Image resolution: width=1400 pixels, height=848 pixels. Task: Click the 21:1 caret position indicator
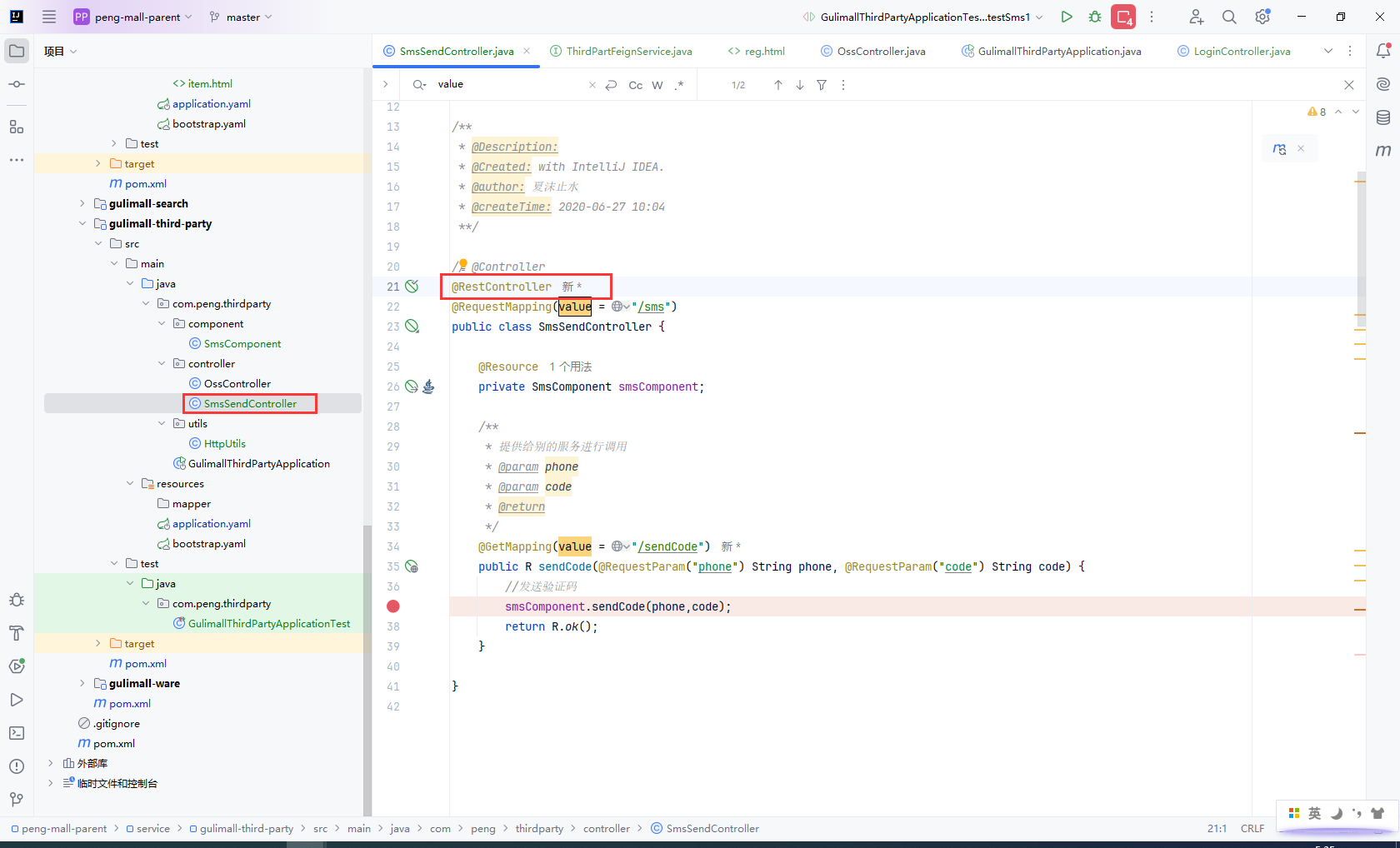(x=1217, y=829)
